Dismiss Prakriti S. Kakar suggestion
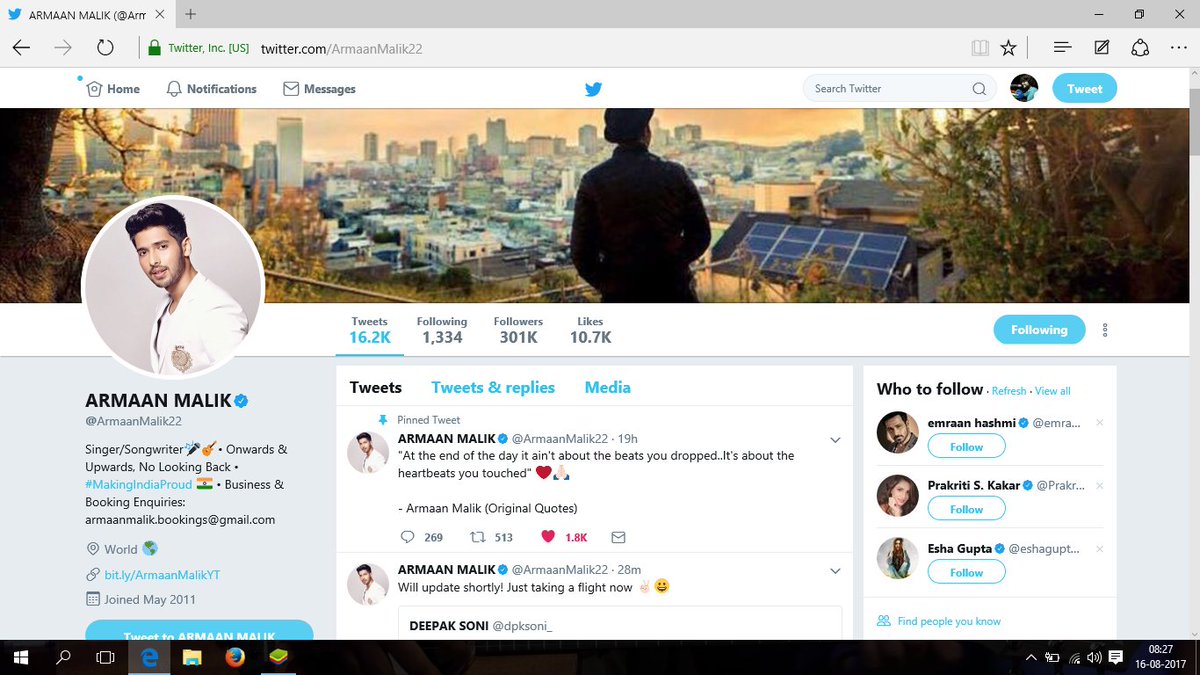Screen dimensions: 1200x675 coord(1100,485)
